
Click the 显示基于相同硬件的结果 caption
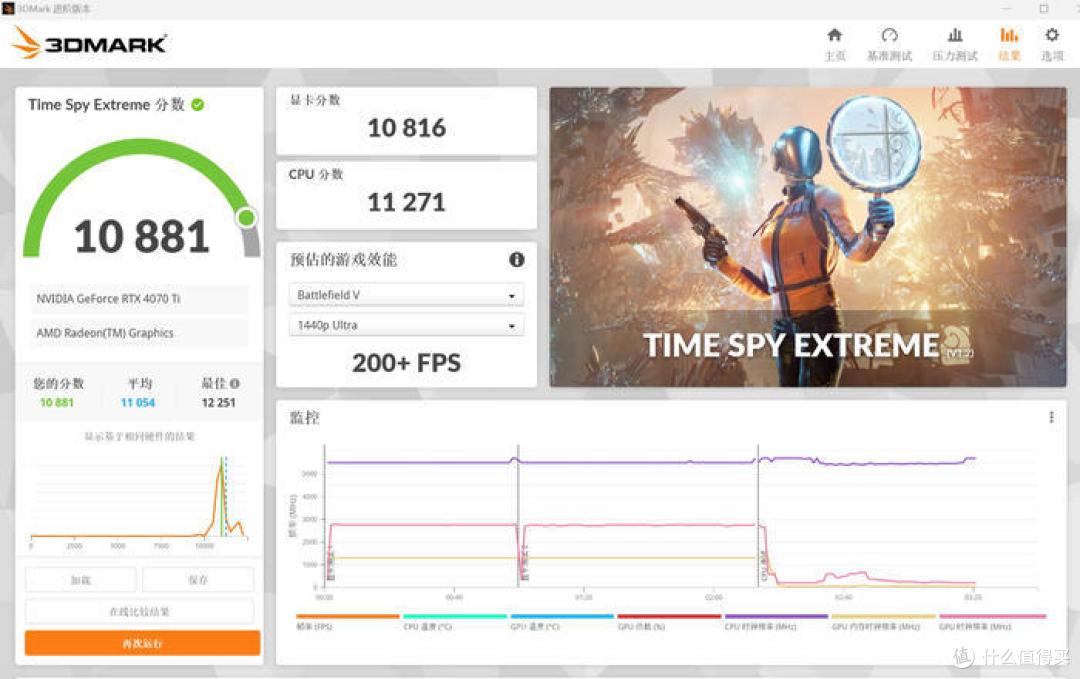coord(140,437)
